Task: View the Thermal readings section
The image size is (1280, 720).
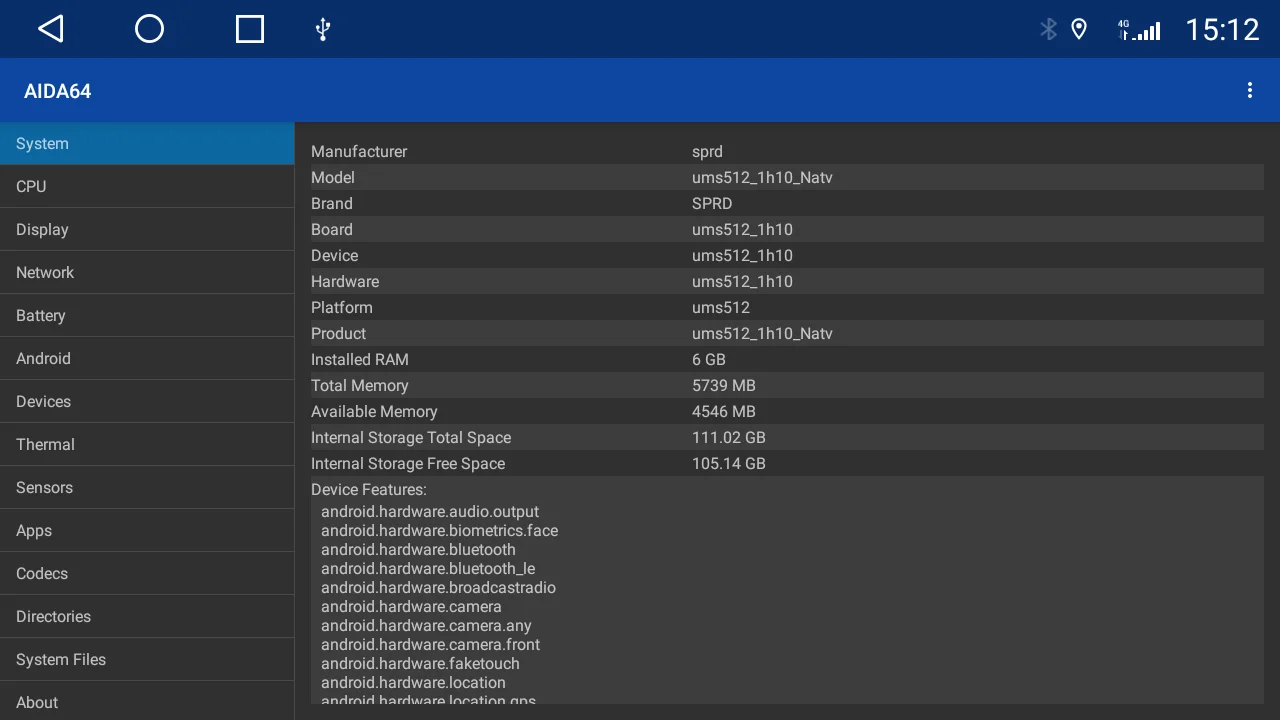Action: [x=147, y=445]
